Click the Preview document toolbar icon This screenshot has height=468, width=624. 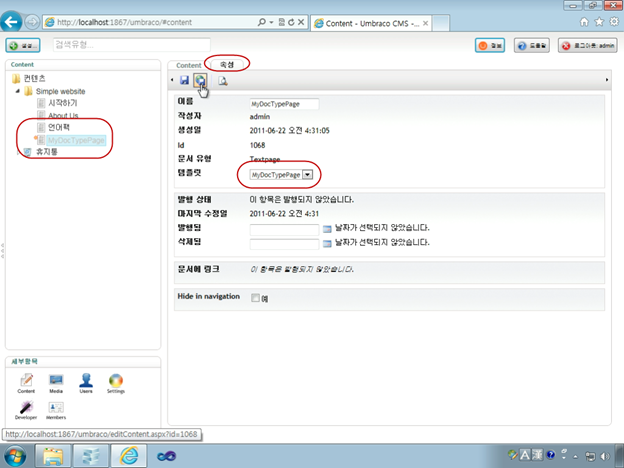click(222, 81)
